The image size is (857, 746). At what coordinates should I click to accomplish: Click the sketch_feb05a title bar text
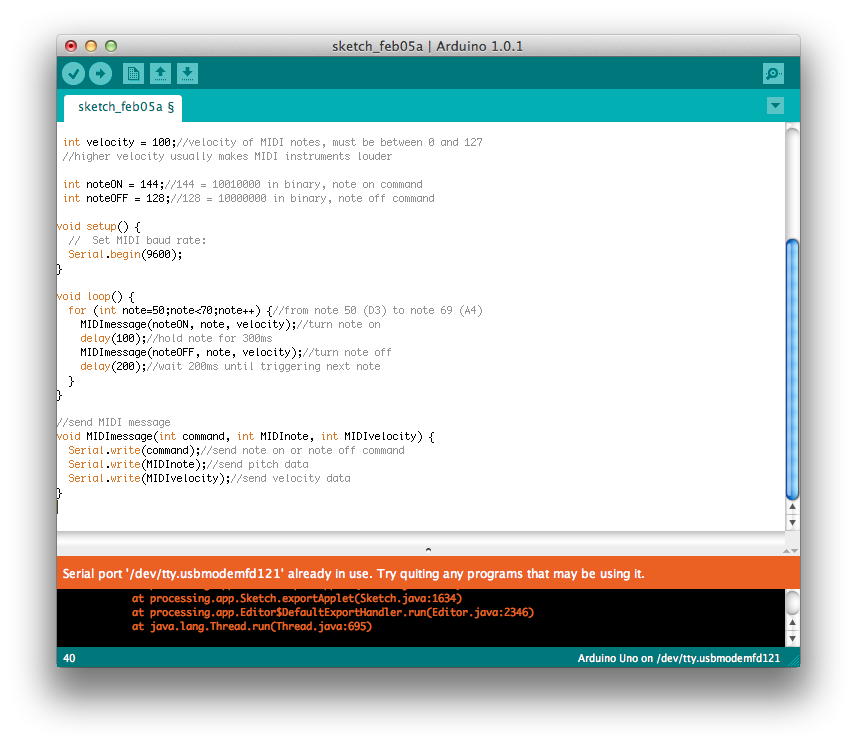[x=428, y=46]
